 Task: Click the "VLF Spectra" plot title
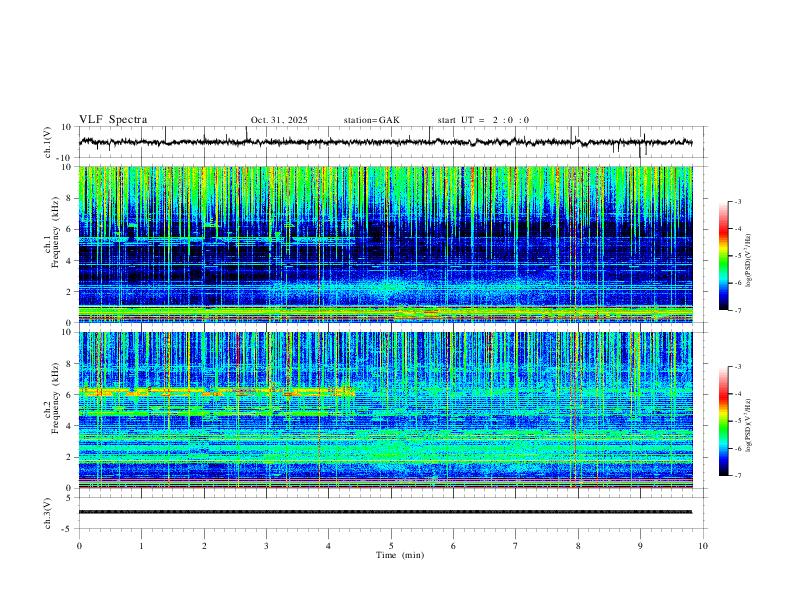point(113,120)
